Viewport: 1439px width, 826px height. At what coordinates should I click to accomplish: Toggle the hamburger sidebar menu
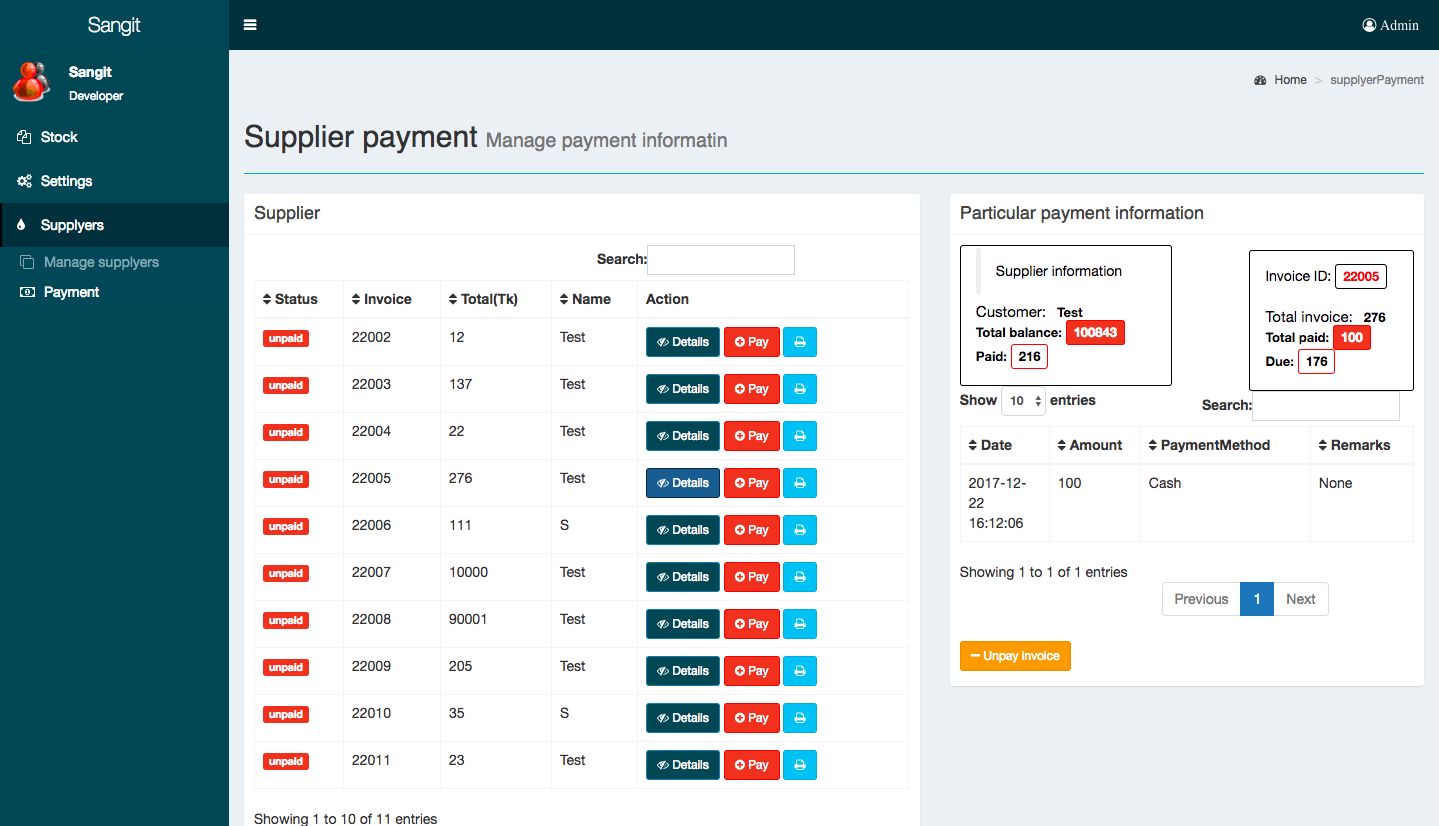(250, 25)
